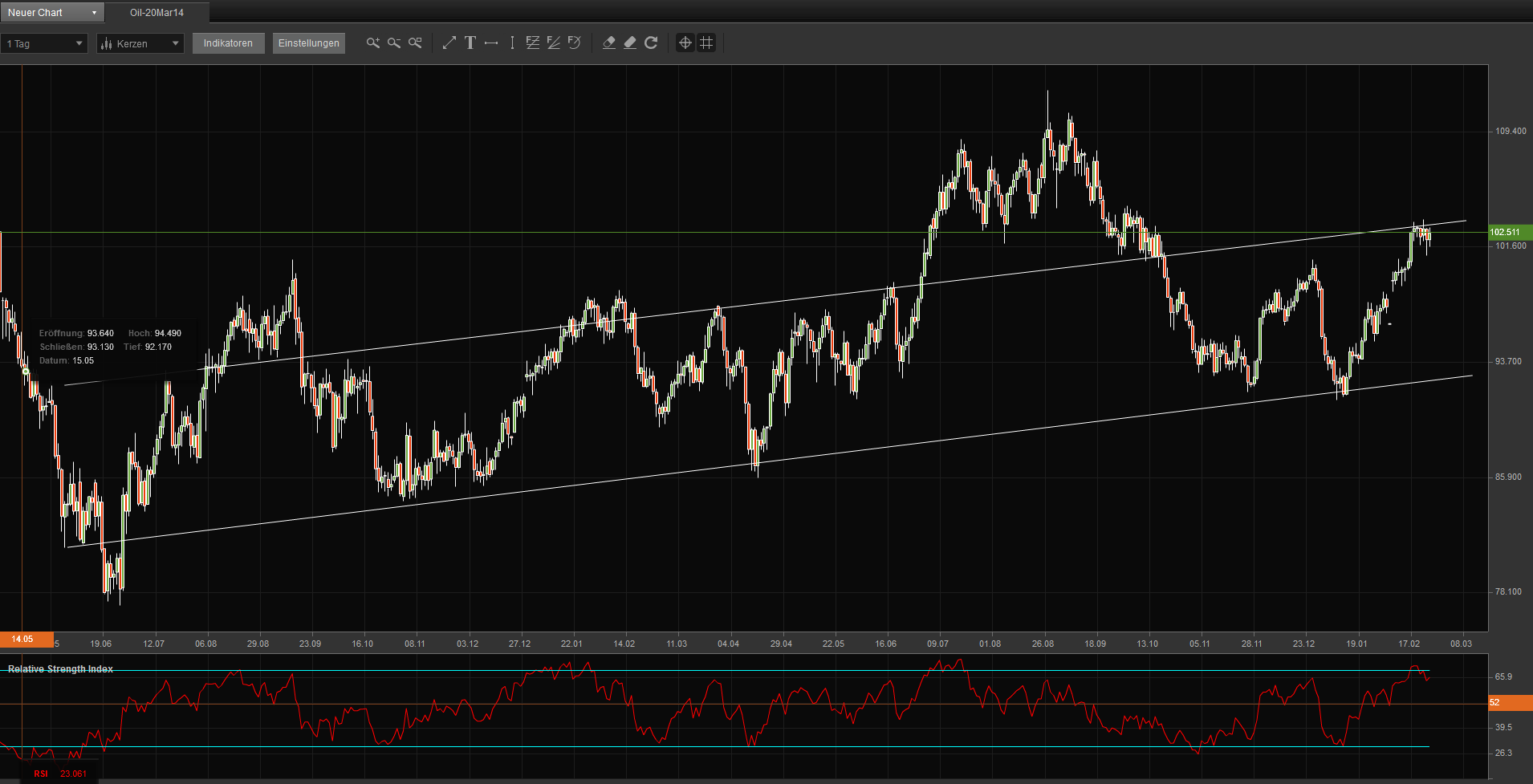Activate the text annotation tool
The height and width of the screenshot is (784, 1533).
click(470, 43)
